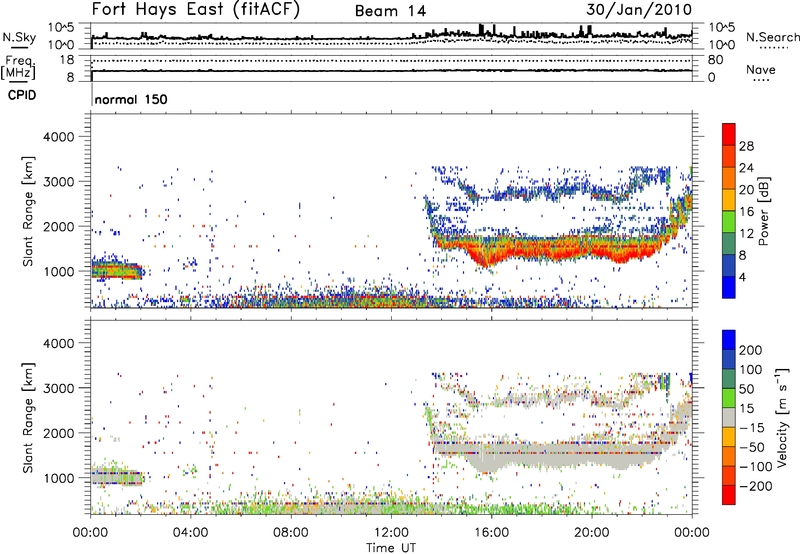Image resolution: width=800 pixels, height=554 pixels.
Task: Click the "Fort Hays East (fitACF)" title
Action: [196, 10]
